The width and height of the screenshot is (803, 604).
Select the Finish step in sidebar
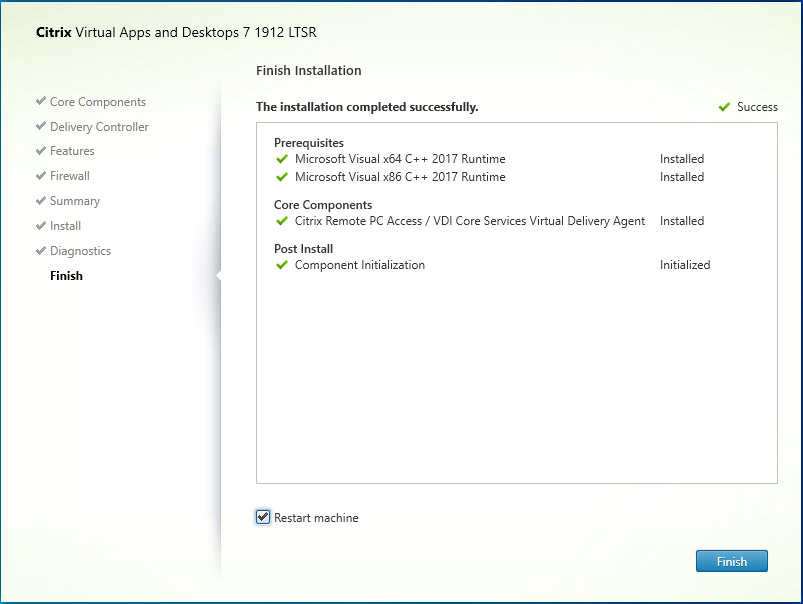(x=66, y=276)
